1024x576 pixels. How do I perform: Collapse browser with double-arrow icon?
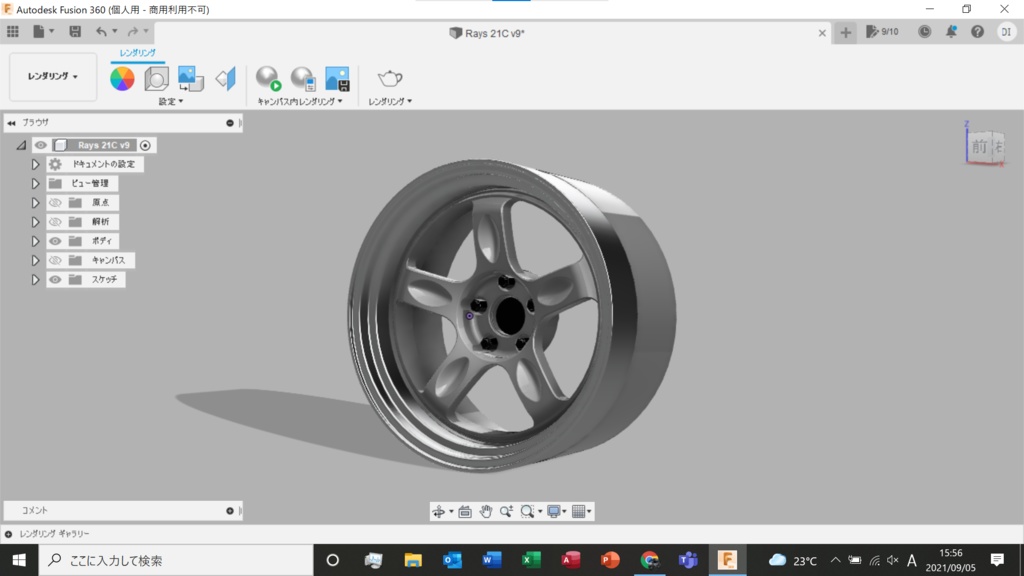coord(11,123)
